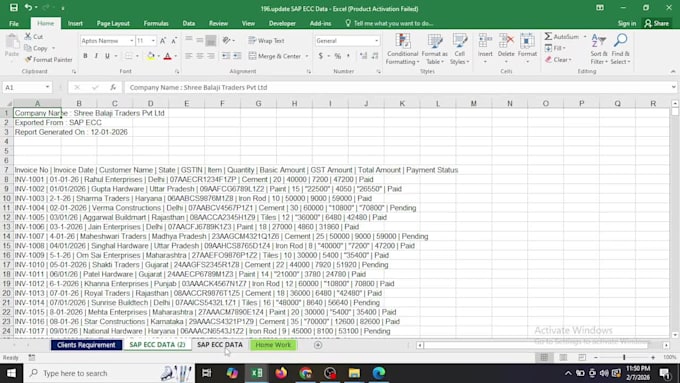Viewport: 680px width, 383px height.
Task: Open Cell Styles gallery
Action: (x=460, y=49)
